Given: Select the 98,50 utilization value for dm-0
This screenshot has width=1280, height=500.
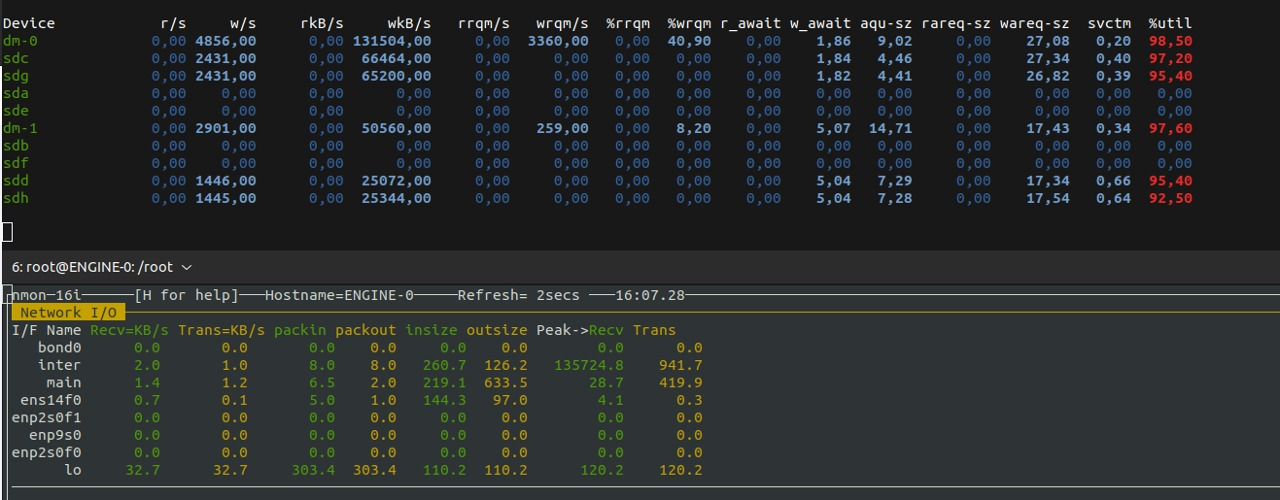Looking at the screenshot, I should pos(1170,41).
